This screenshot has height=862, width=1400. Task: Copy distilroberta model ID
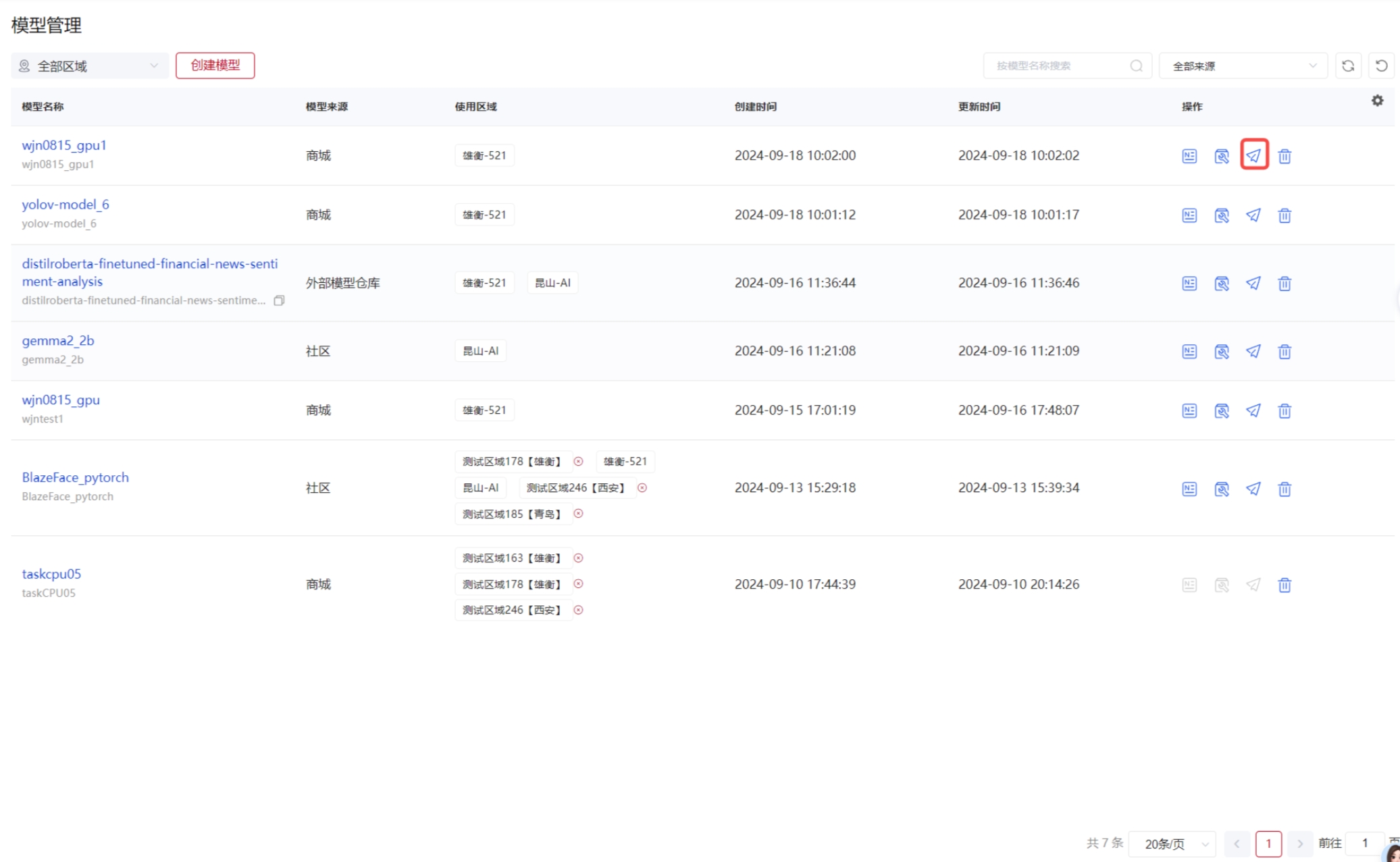click(x=279, y=300)
